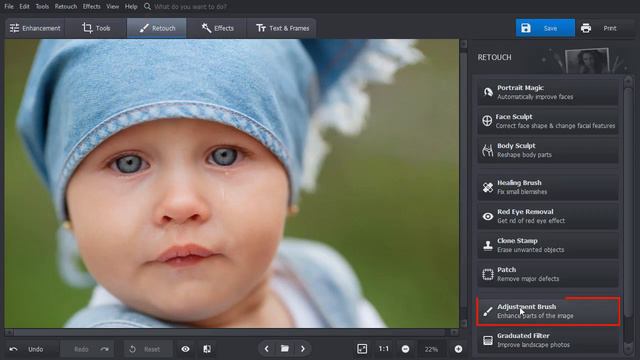Open Body Sculpt tool
Image resolution: width=640 pixels, height=360 pixels.
pyautogui.click(x=548, y=150)
